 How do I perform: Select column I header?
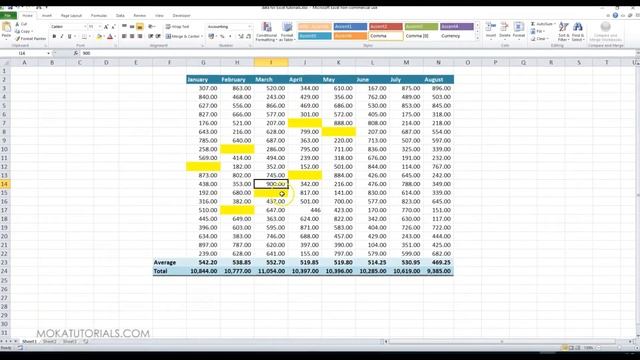pyautogui.click(x=271, y=62)
